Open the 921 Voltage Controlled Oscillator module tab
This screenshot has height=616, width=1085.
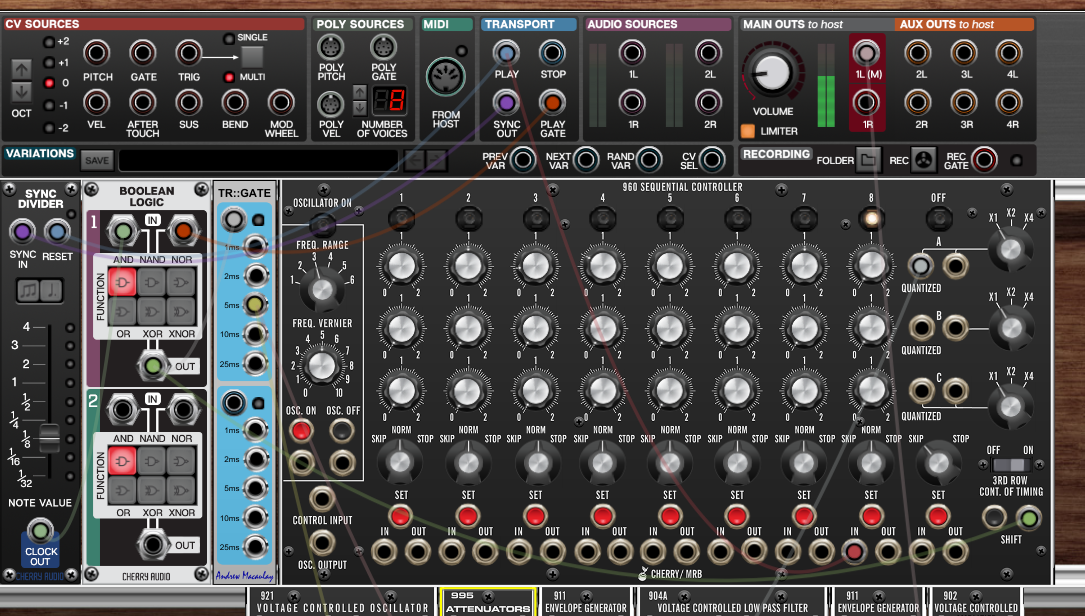coord(342,602)
